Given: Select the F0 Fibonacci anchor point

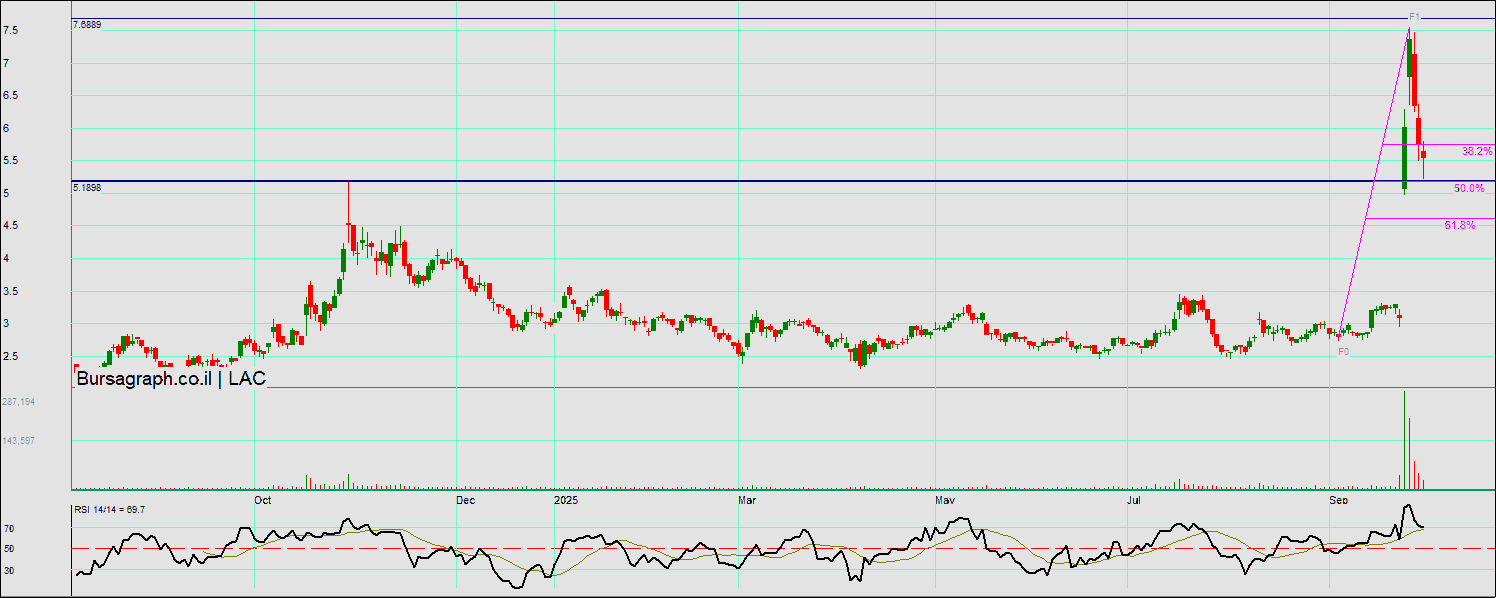Looking at the screenshot, I should point(1343,352).
